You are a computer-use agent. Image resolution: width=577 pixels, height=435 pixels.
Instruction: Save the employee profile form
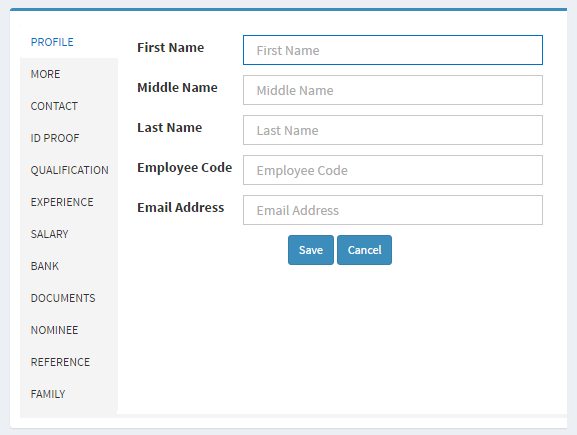coord(311,250)
